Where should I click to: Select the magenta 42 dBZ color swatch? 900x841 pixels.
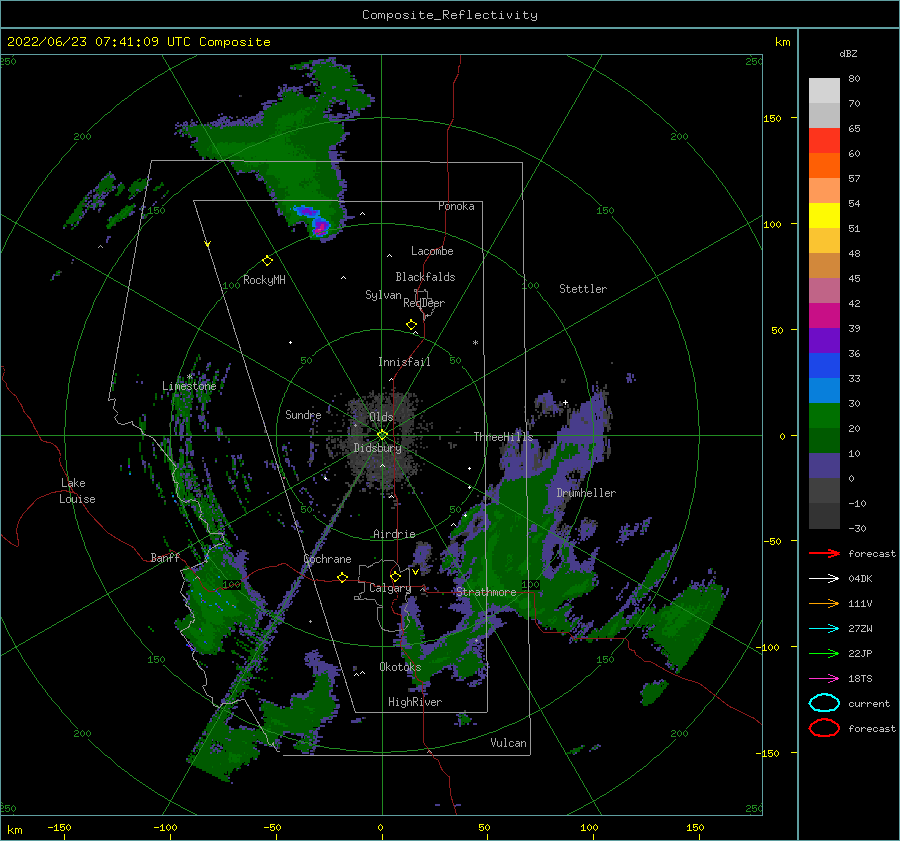824,315
